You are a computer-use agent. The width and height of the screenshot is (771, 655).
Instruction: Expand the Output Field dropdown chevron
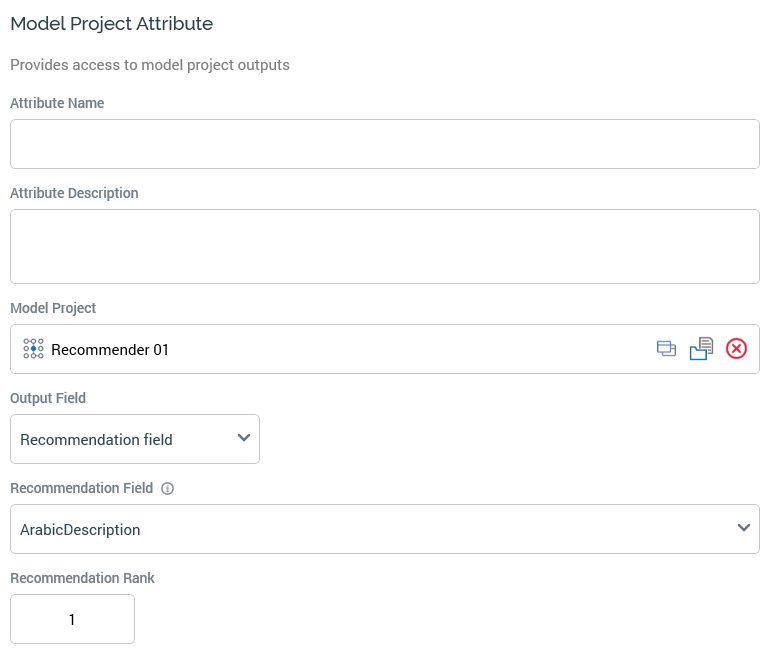click(244, 438)
